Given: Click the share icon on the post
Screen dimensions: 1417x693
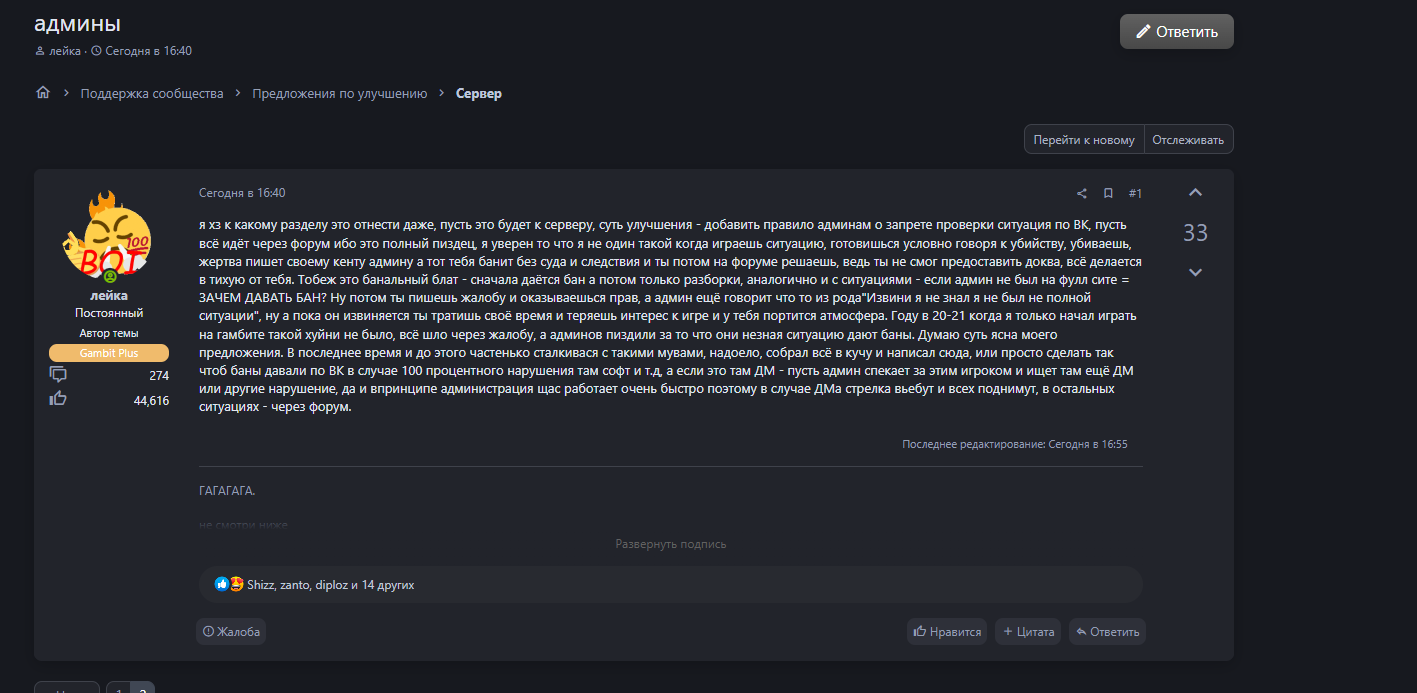Looking at the screenshot, I should 1081,194.
